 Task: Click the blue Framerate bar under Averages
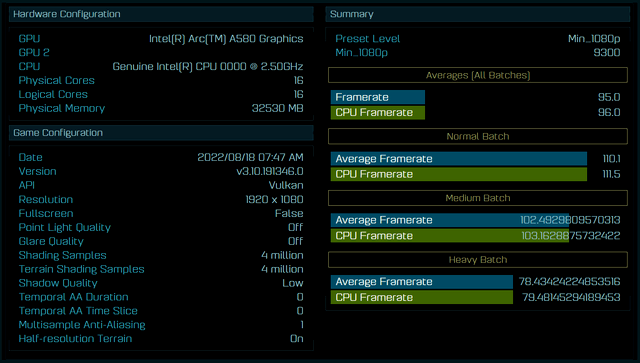(378, 97)
